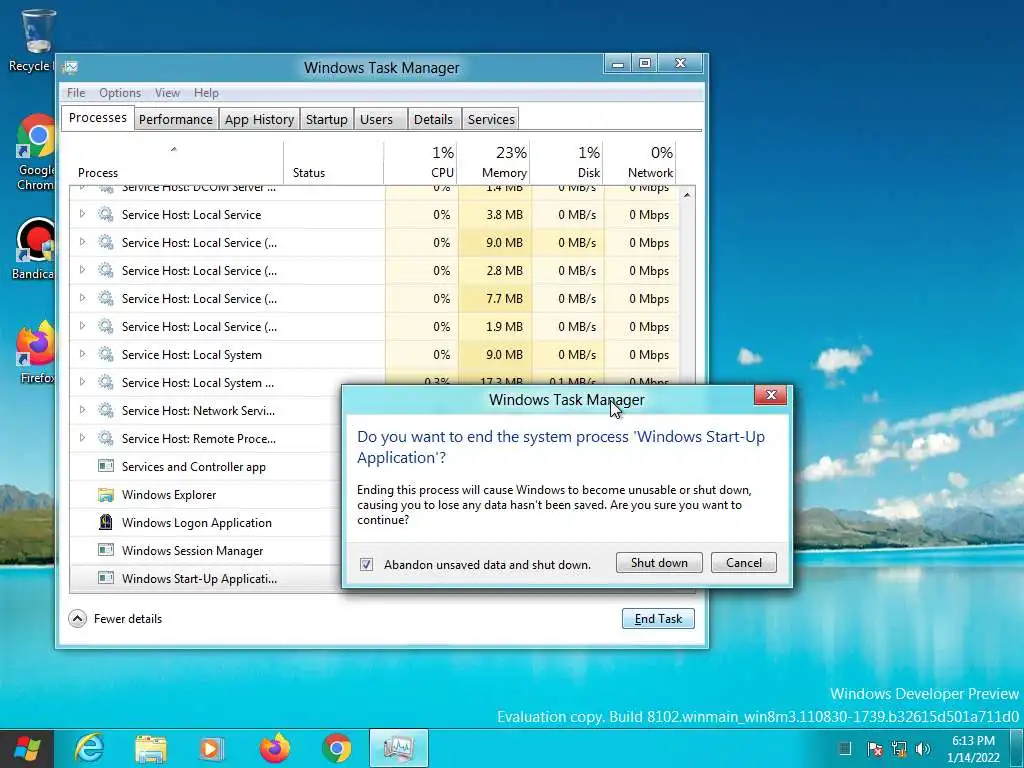Viewport: 1024px width, 768px height.
Task: Sort by the Memory column header
Action: coord(493,162)
